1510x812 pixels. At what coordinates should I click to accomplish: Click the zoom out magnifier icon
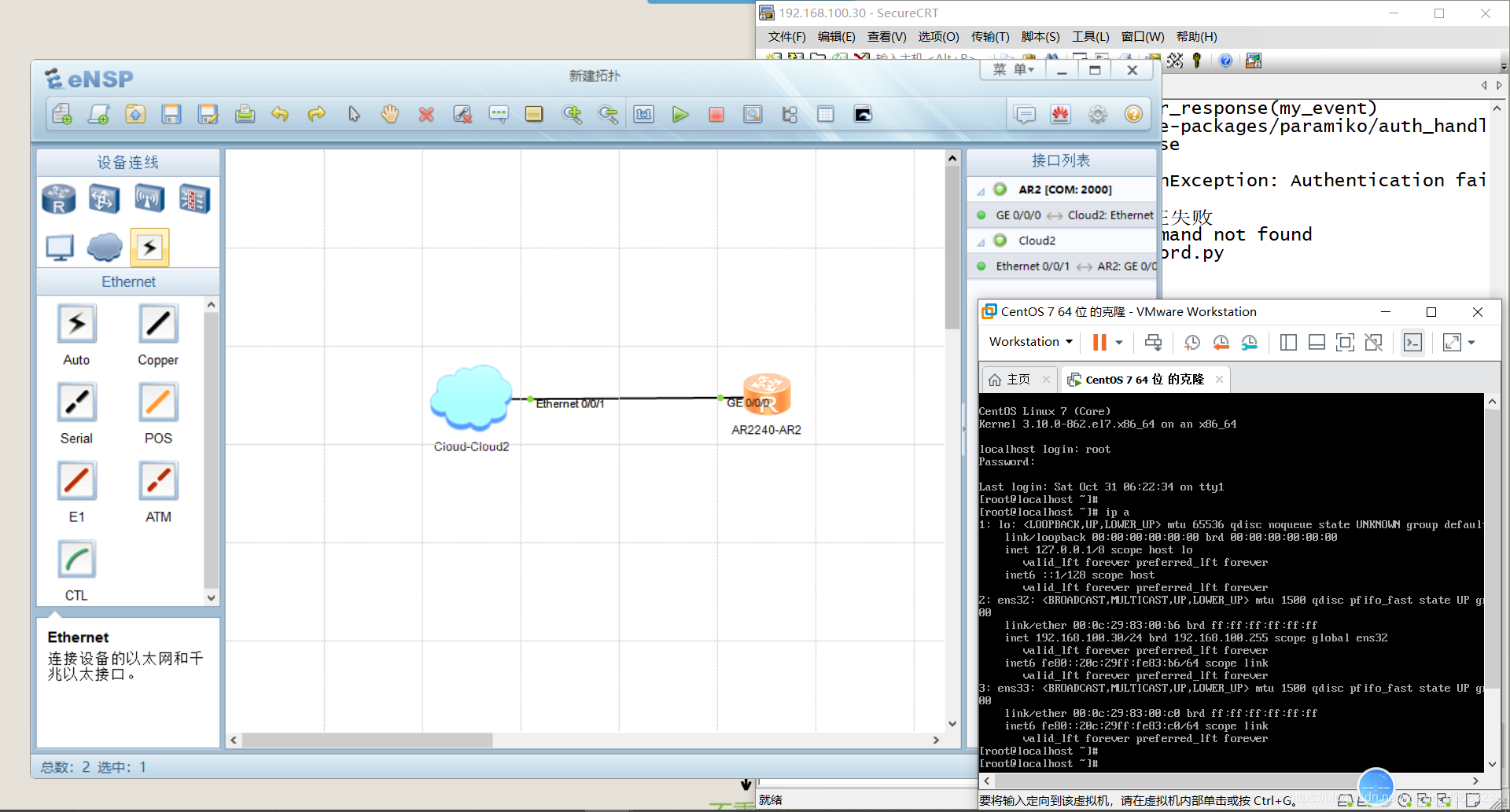pyautogui.click(x=608, y=115)
